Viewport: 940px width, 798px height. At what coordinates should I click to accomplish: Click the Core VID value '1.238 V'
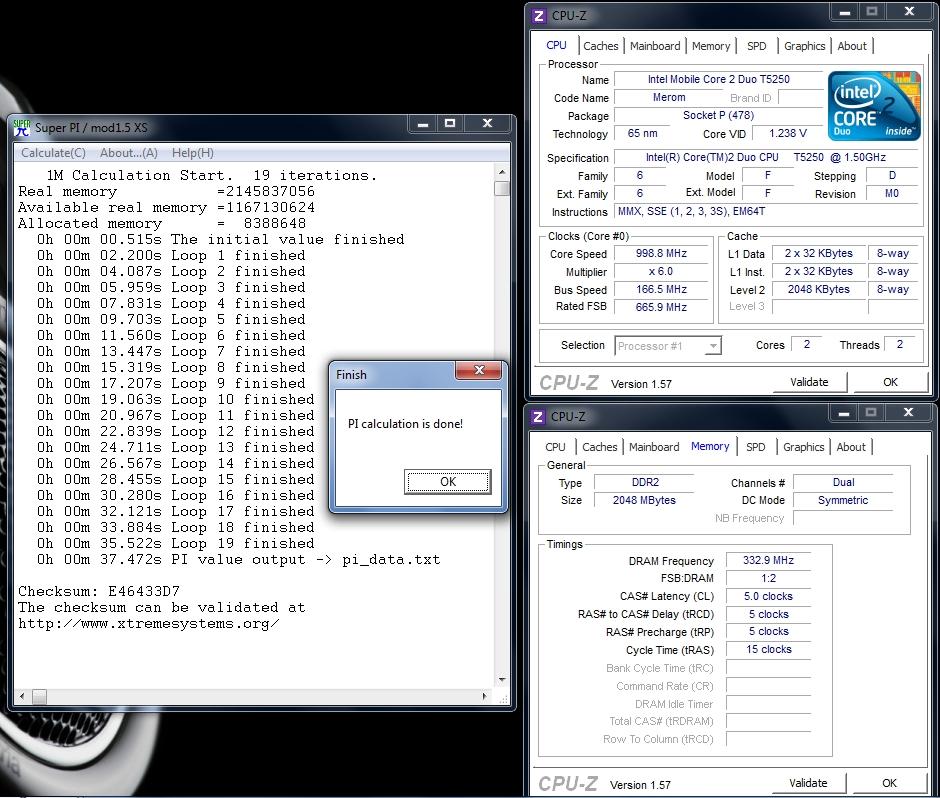[x=788, y=133]
